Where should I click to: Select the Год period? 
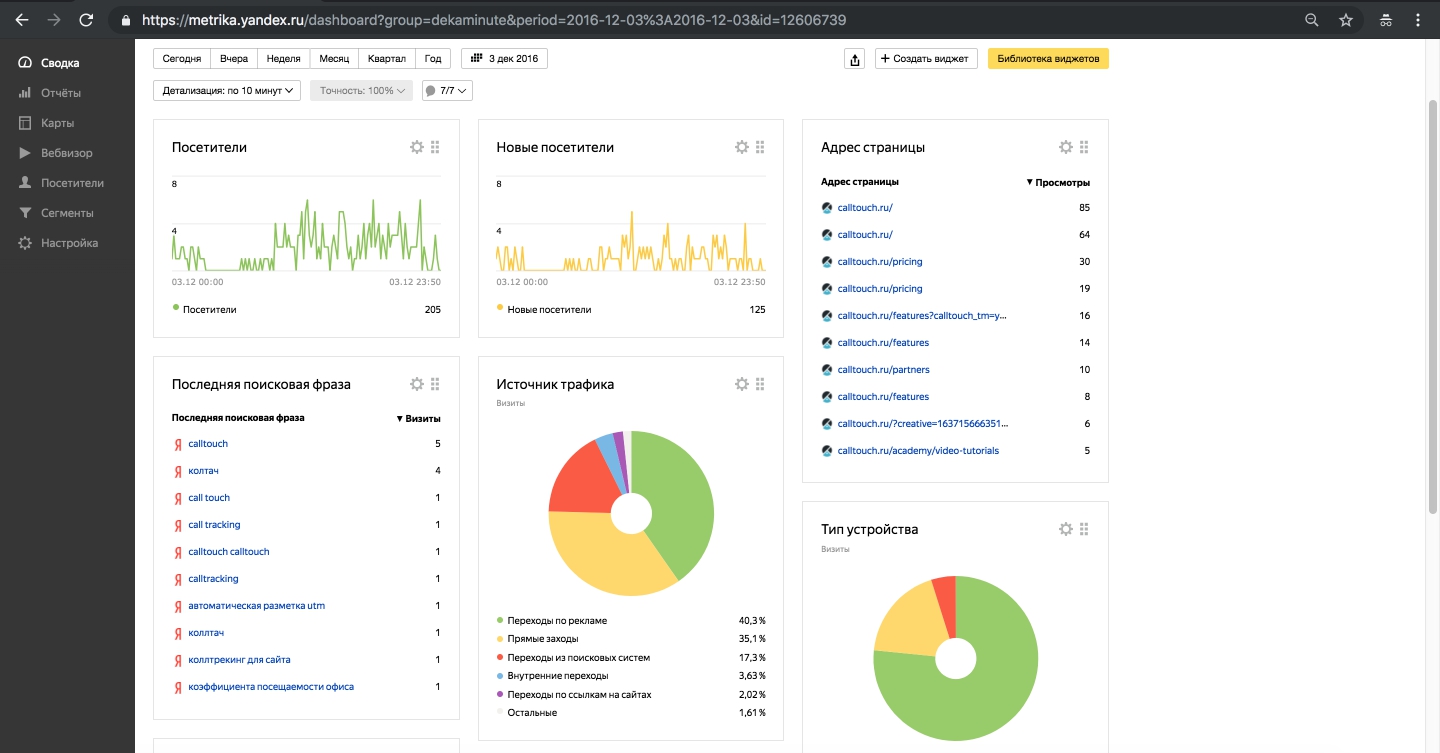pyautogui.click(x=433, y=59)
